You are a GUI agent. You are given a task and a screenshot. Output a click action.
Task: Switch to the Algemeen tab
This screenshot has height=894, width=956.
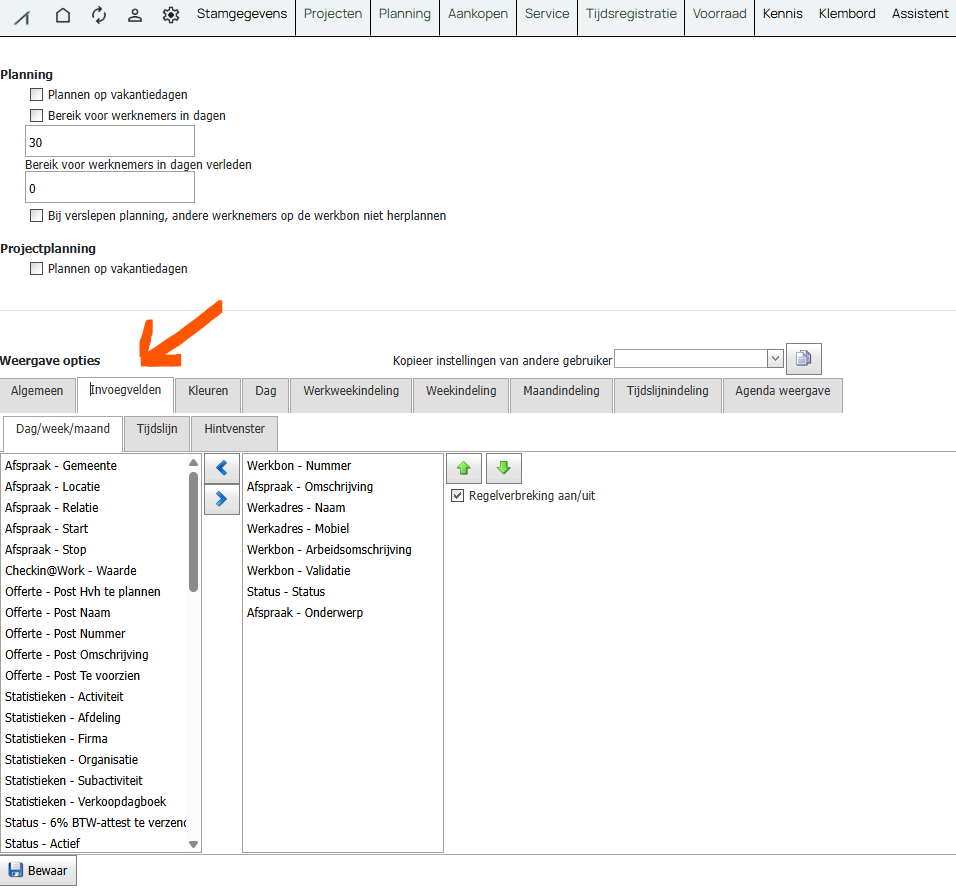tap(37, 395)
